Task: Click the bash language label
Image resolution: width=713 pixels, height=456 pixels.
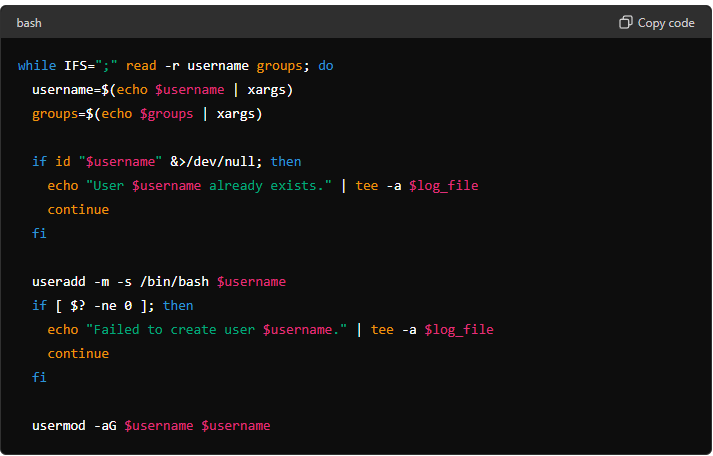Action: pyautogui.click(x=29, y=23)
